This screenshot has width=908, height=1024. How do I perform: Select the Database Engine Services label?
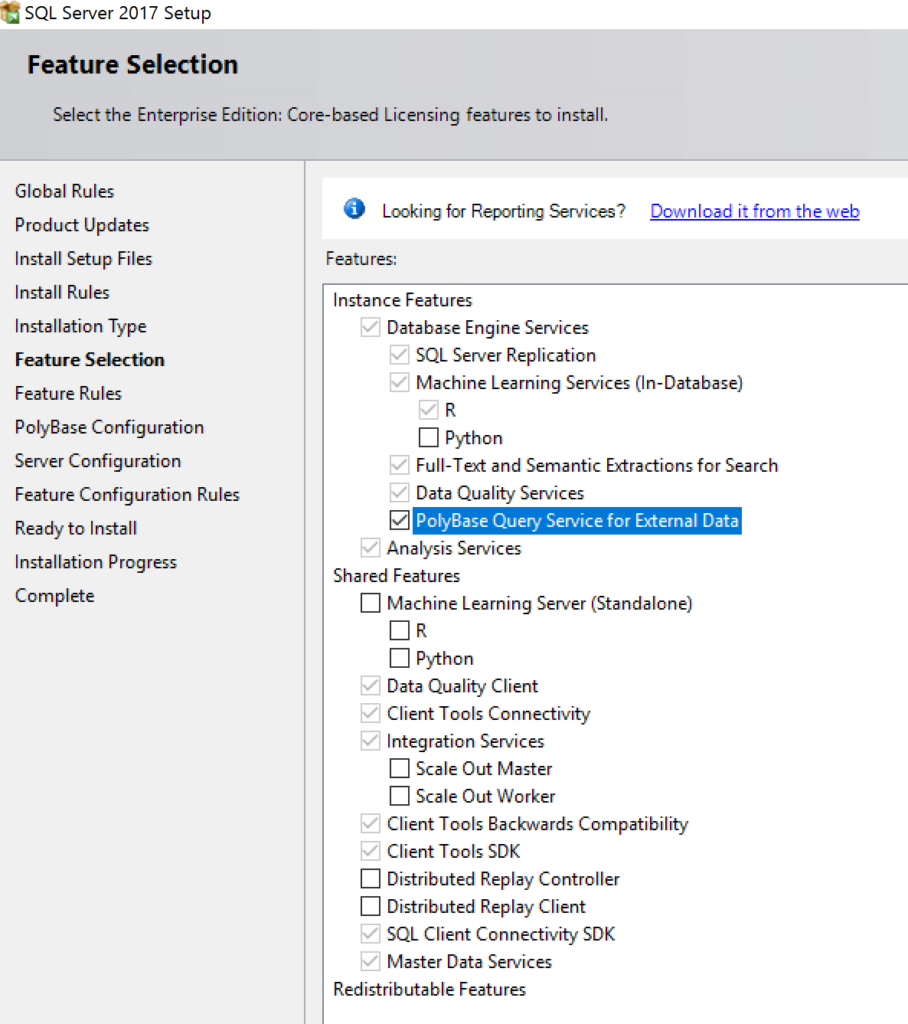tap(487, 328)
